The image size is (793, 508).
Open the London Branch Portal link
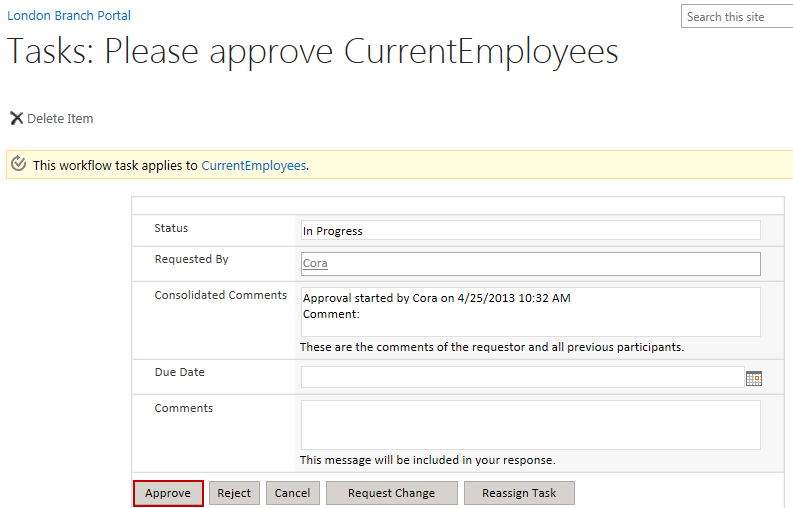[x=69, y=16]
